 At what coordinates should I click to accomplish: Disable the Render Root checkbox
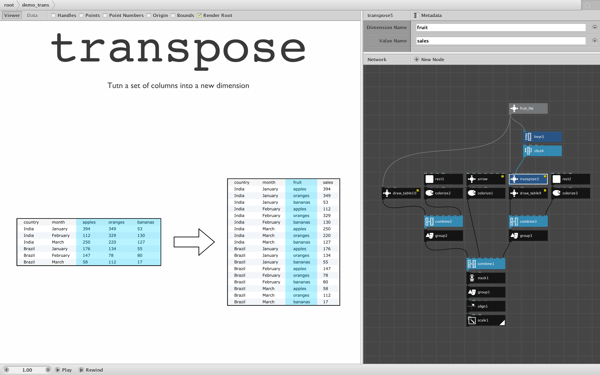click(x=199, y=15)
